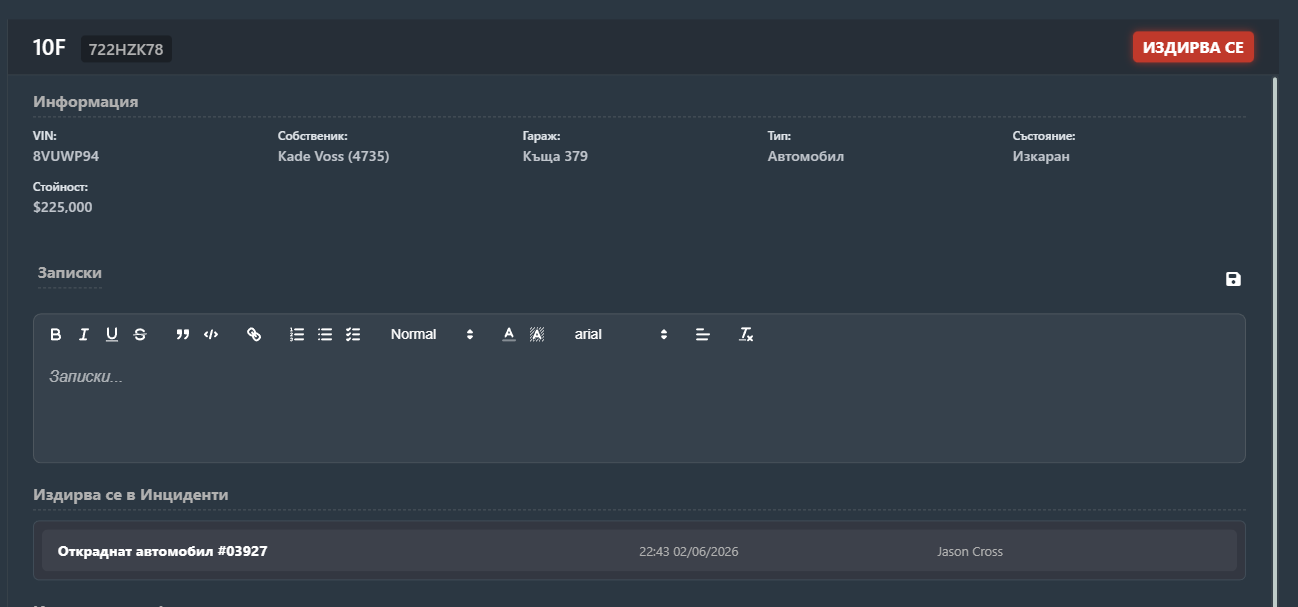The image size is (1298, 607).
Task: Insert a checklist in notes
Action: (x=353, y=335)
